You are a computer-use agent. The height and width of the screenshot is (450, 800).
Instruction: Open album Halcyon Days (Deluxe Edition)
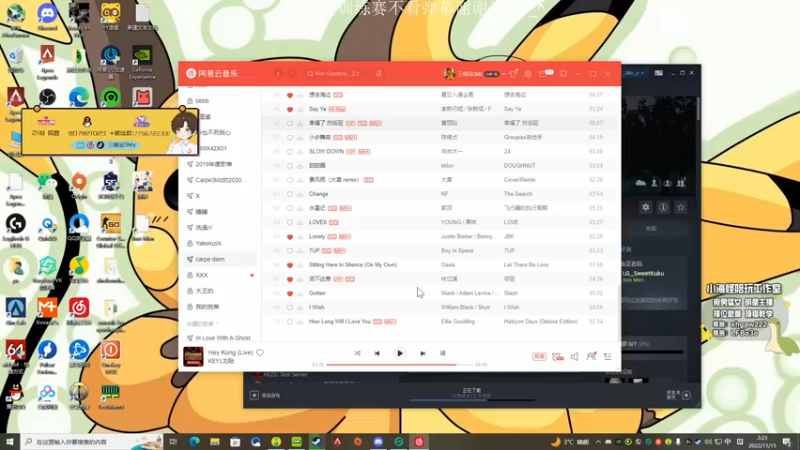coord(541,321)
